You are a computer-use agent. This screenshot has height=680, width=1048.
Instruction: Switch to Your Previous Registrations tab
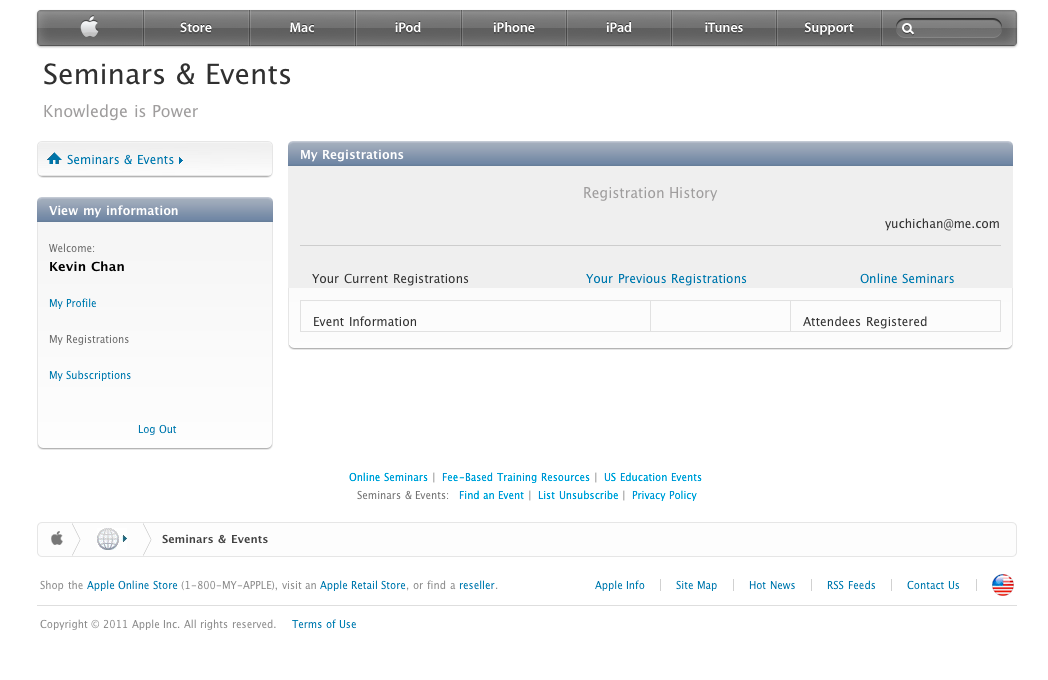point(666,279)
